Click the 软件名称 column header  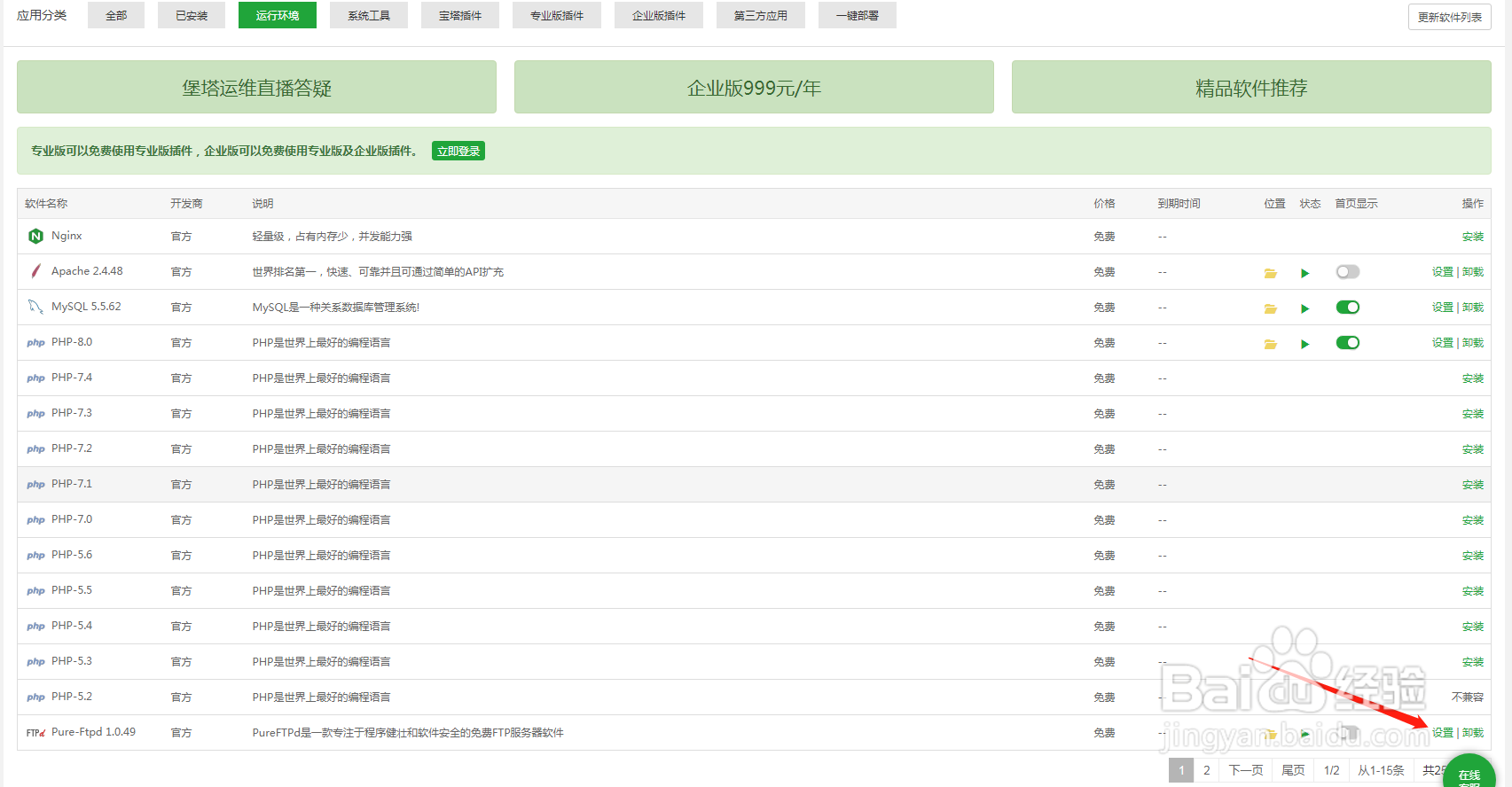pos(46,204)
